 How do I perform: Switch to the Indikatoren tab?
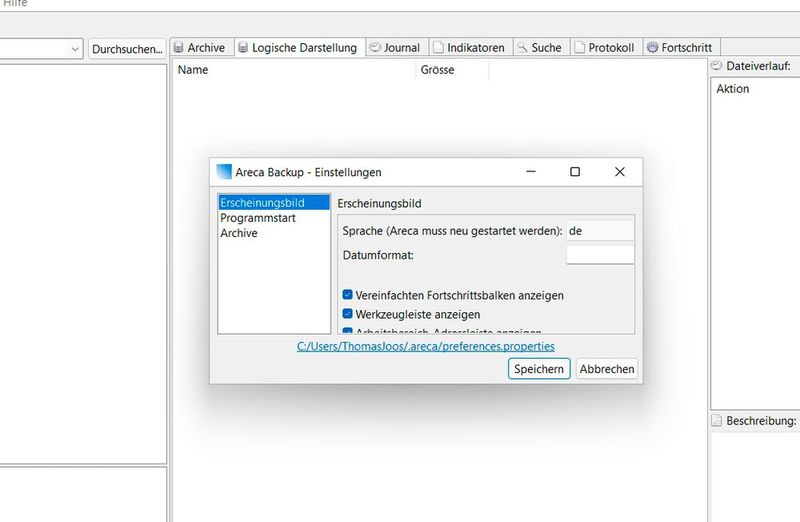[x=471, y=47]
